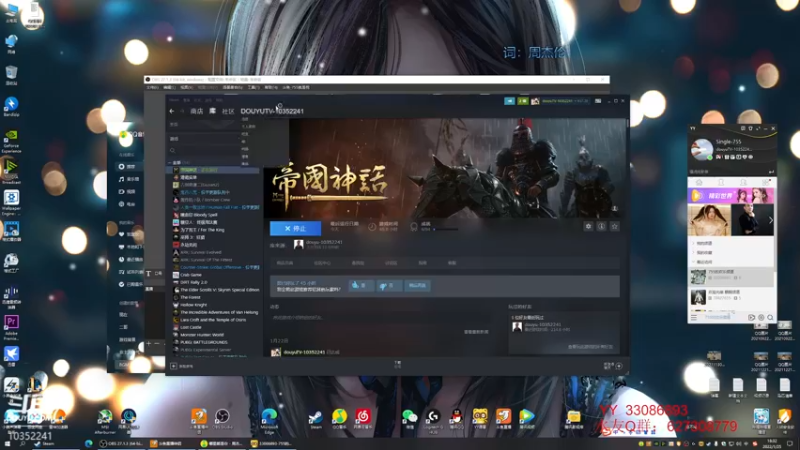Open WeChat desktop shortcut
Image resolution: width=800 pixels, height=450 pixels.
[409, 419]
